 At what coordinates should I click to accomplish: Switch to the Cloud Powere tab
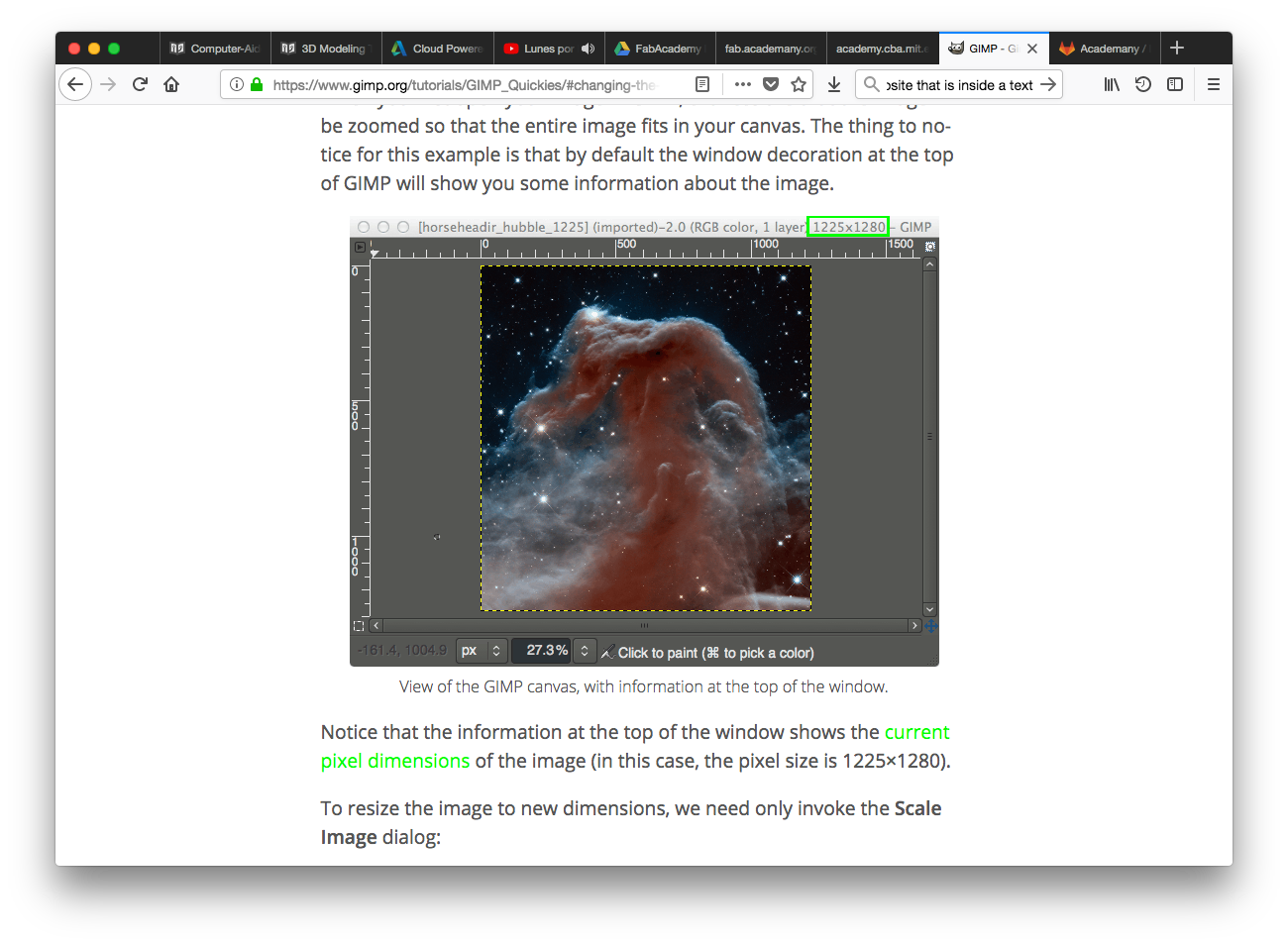pyautogui.click(x=437, y=48)
